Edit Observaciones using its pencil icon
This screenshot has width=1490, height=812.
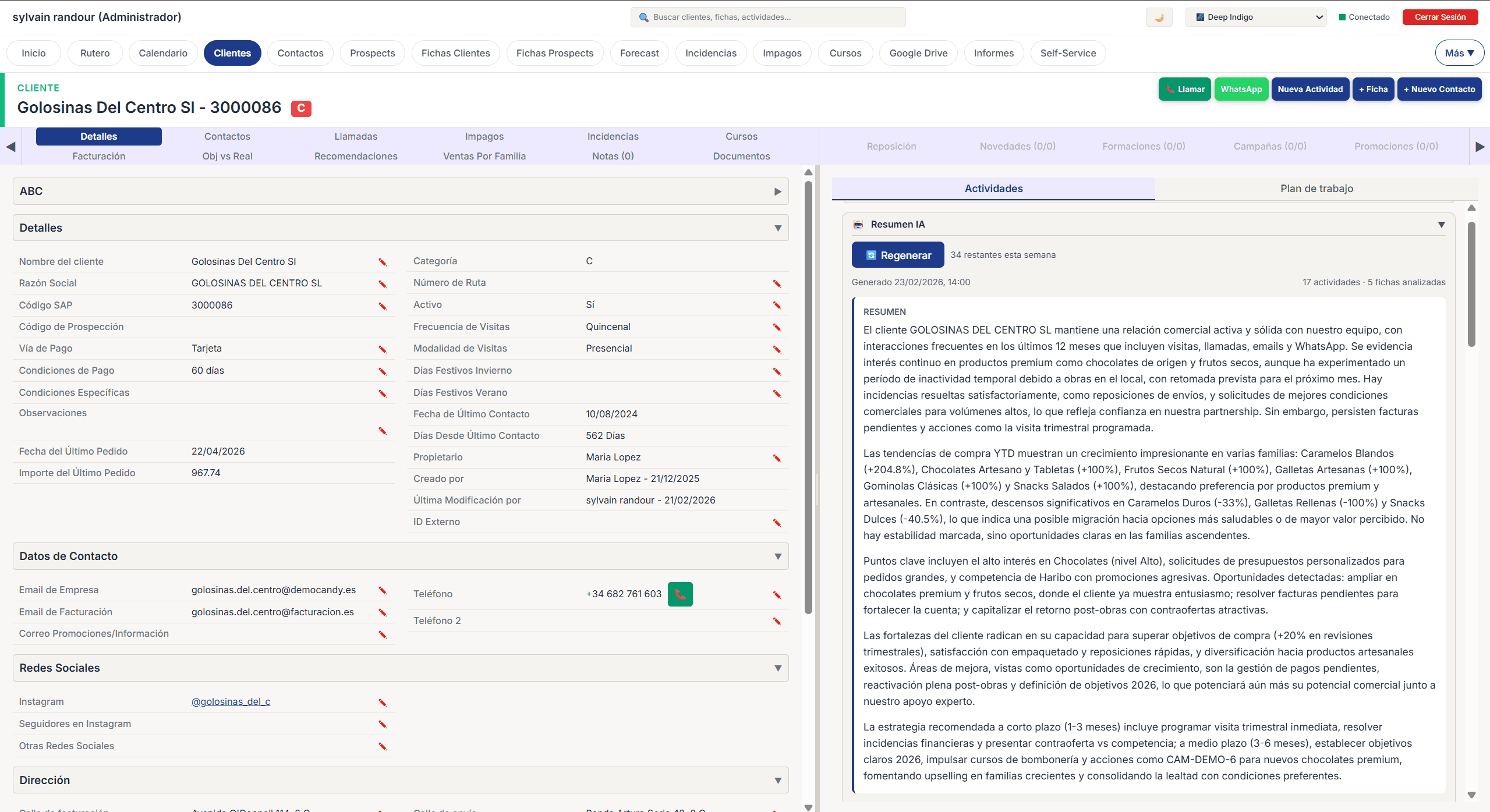click(383, 431)
